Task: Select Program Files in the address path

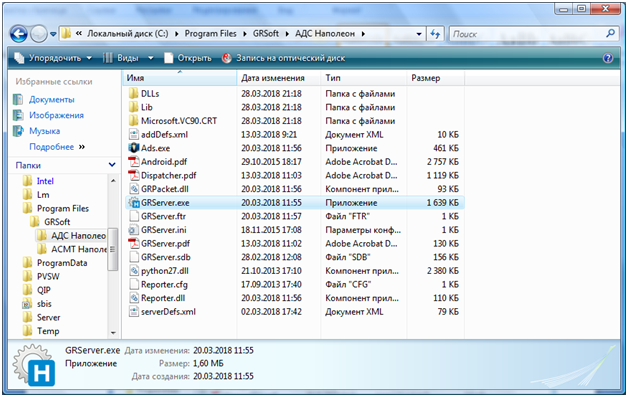Action: 210,34
